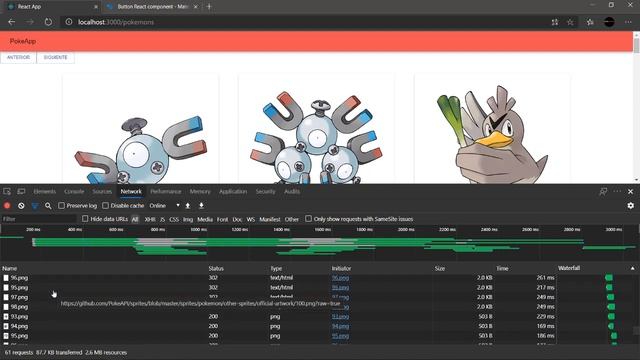Toggle the network filter funnel icon
Screen dimensions: 640x360
(x=35, y=206)
